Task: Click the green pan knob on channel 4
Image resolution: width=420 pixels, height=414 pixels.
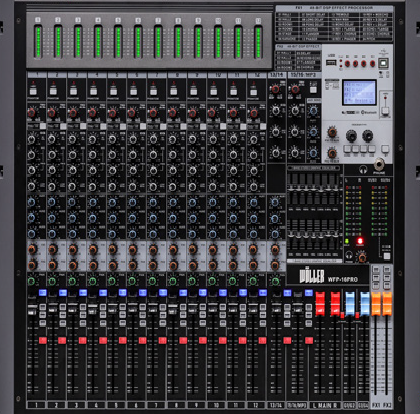Action: [92, 281]
